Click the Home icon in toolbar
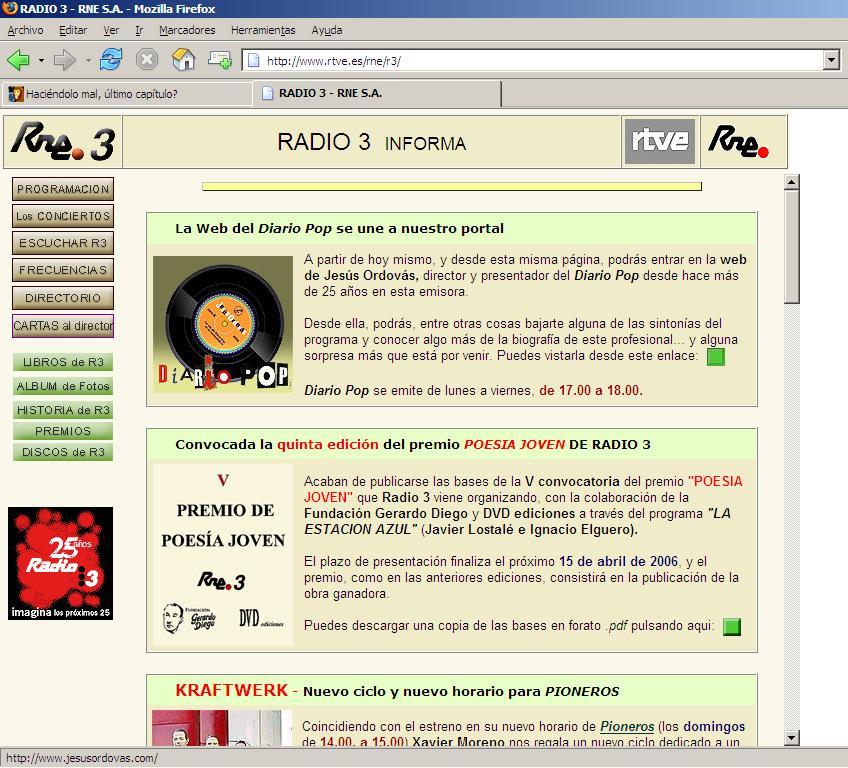The image size is (848, 768). 183,60
